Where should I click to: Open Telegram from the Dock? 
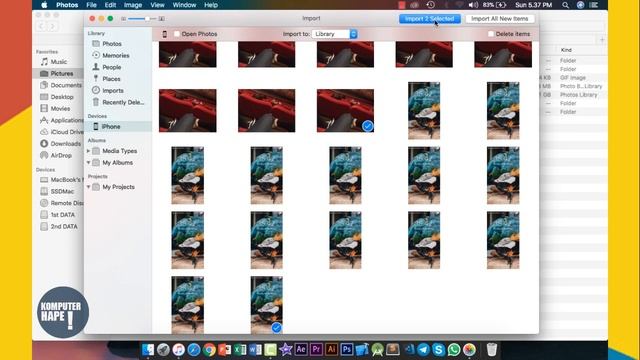(x=423, y=349)
